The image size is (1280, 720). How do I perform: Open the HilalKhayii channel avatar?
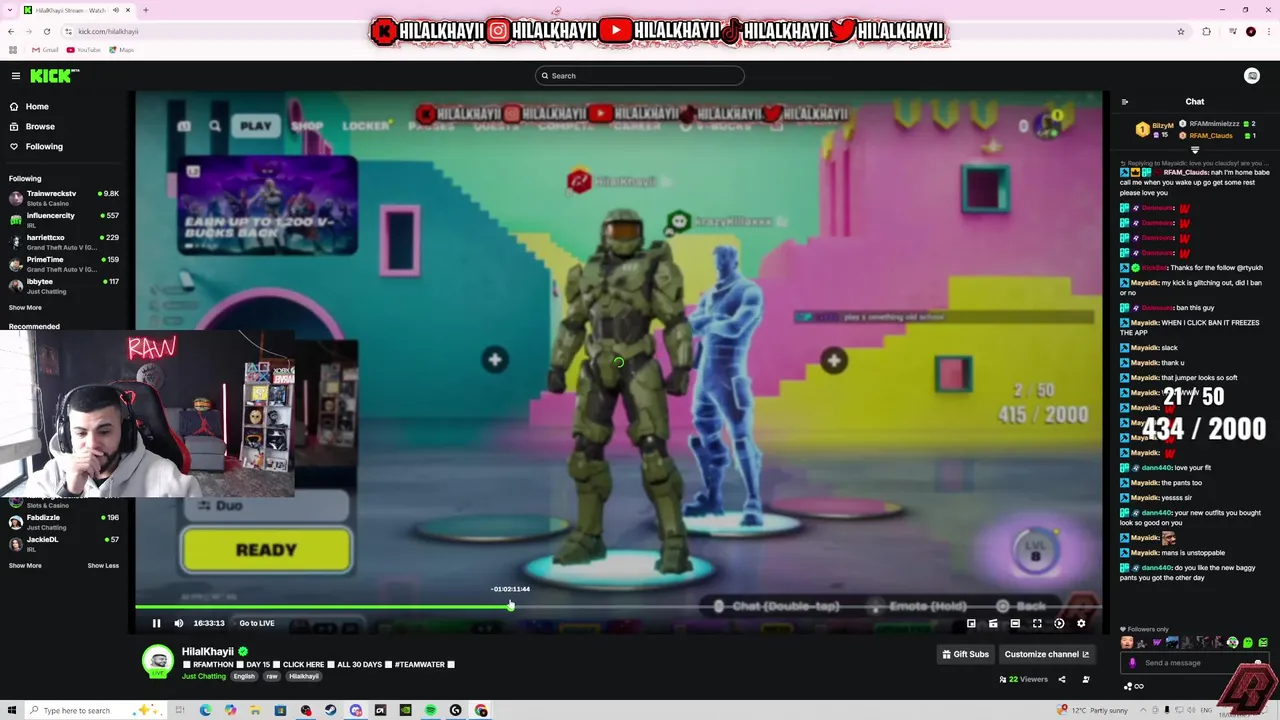pos(157,660)
